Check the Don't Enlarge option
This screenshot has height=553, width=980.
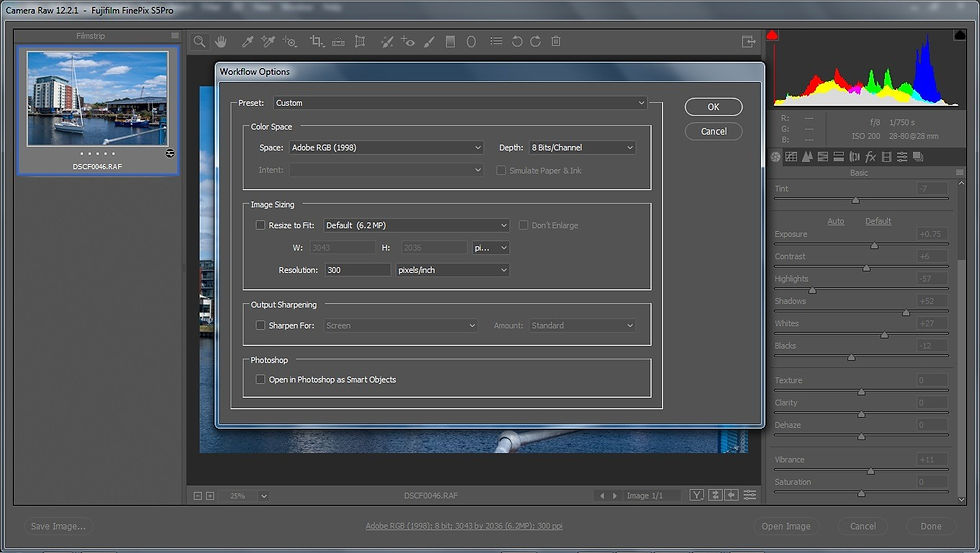(524, 225)
